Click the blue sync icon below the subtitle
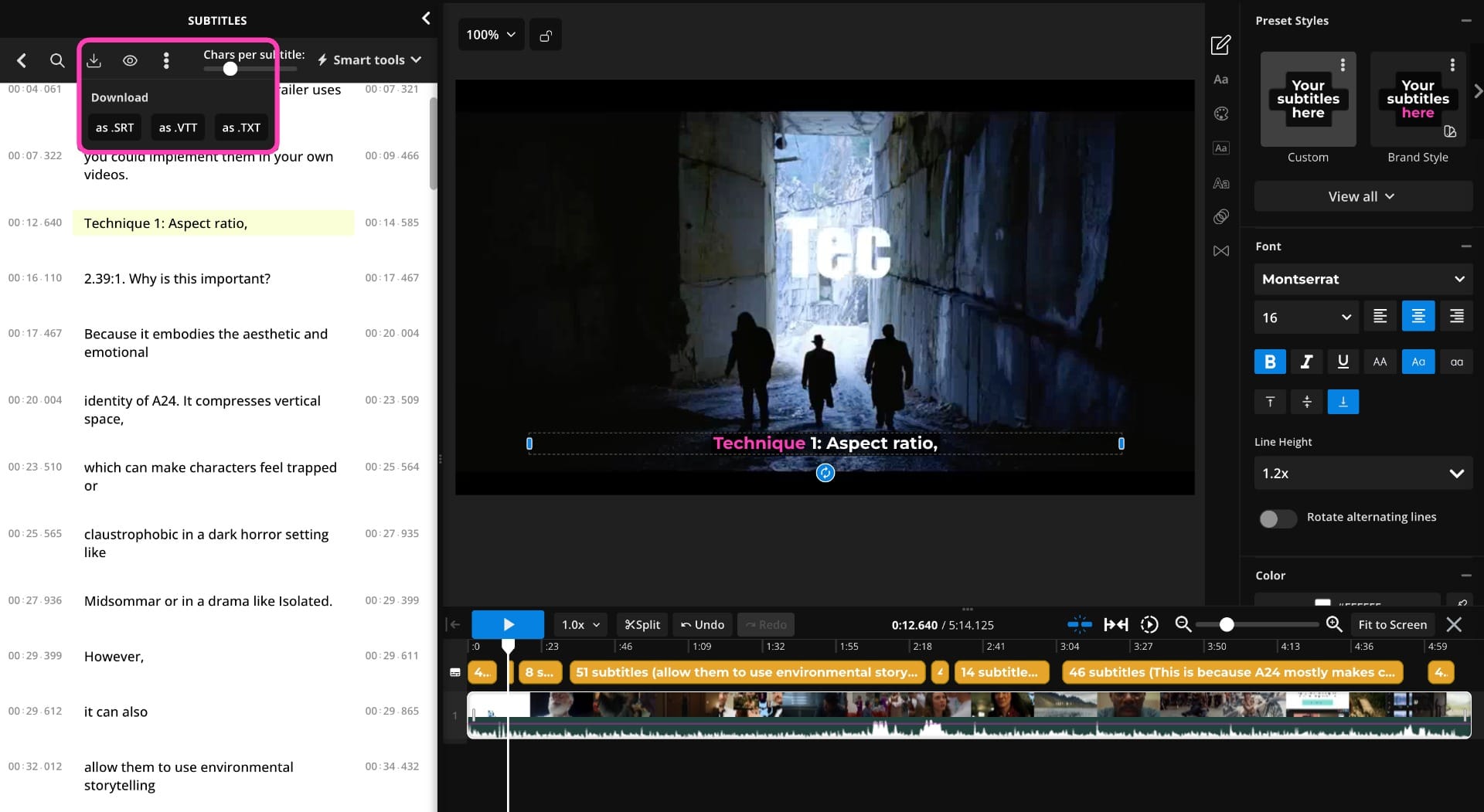 [x=825, y=473]
